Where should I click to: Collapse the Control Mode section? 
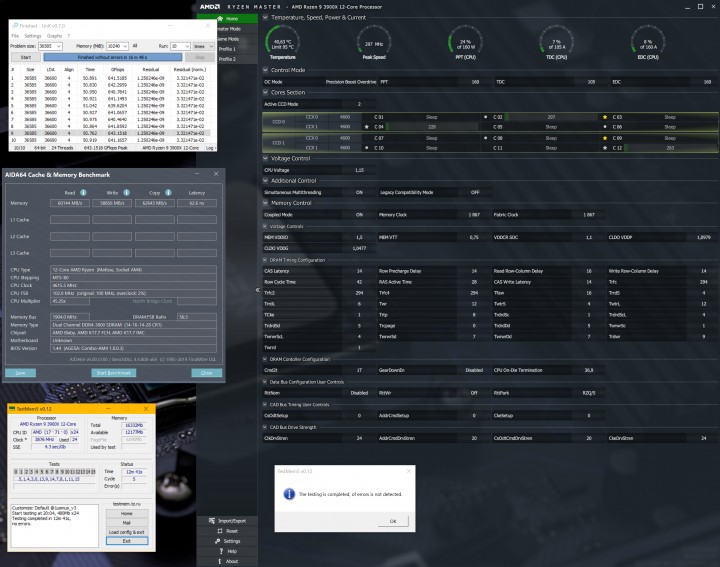coord(265,70)
